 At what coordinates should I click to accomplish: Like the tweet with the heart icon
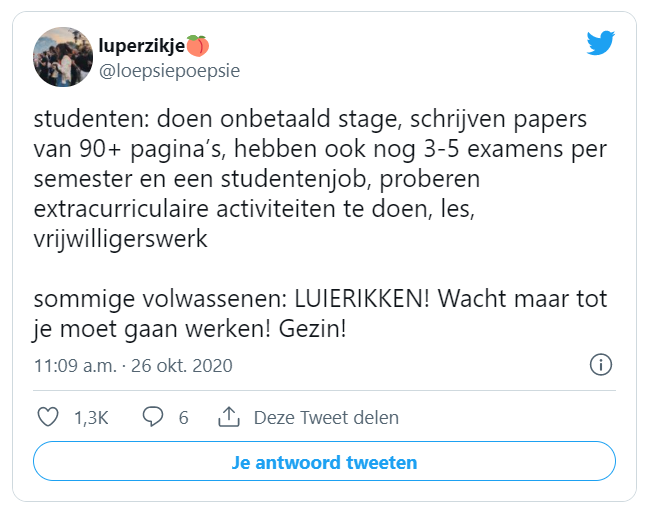pos(47,417)
